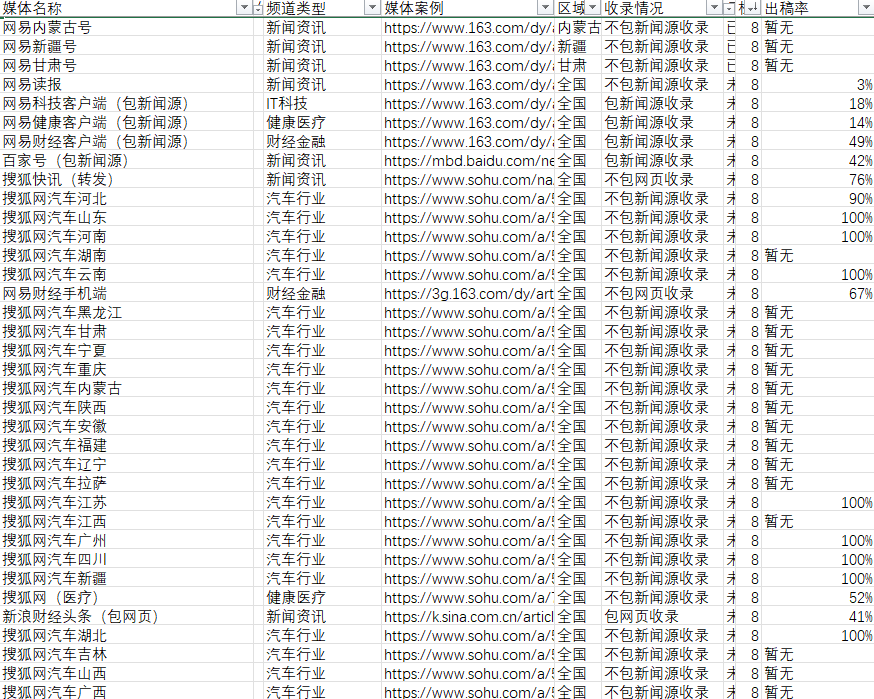874x699 pixels.
Task: Open the 3g.163.com link in 网易财经手机端 row
Action: (468, 293)
